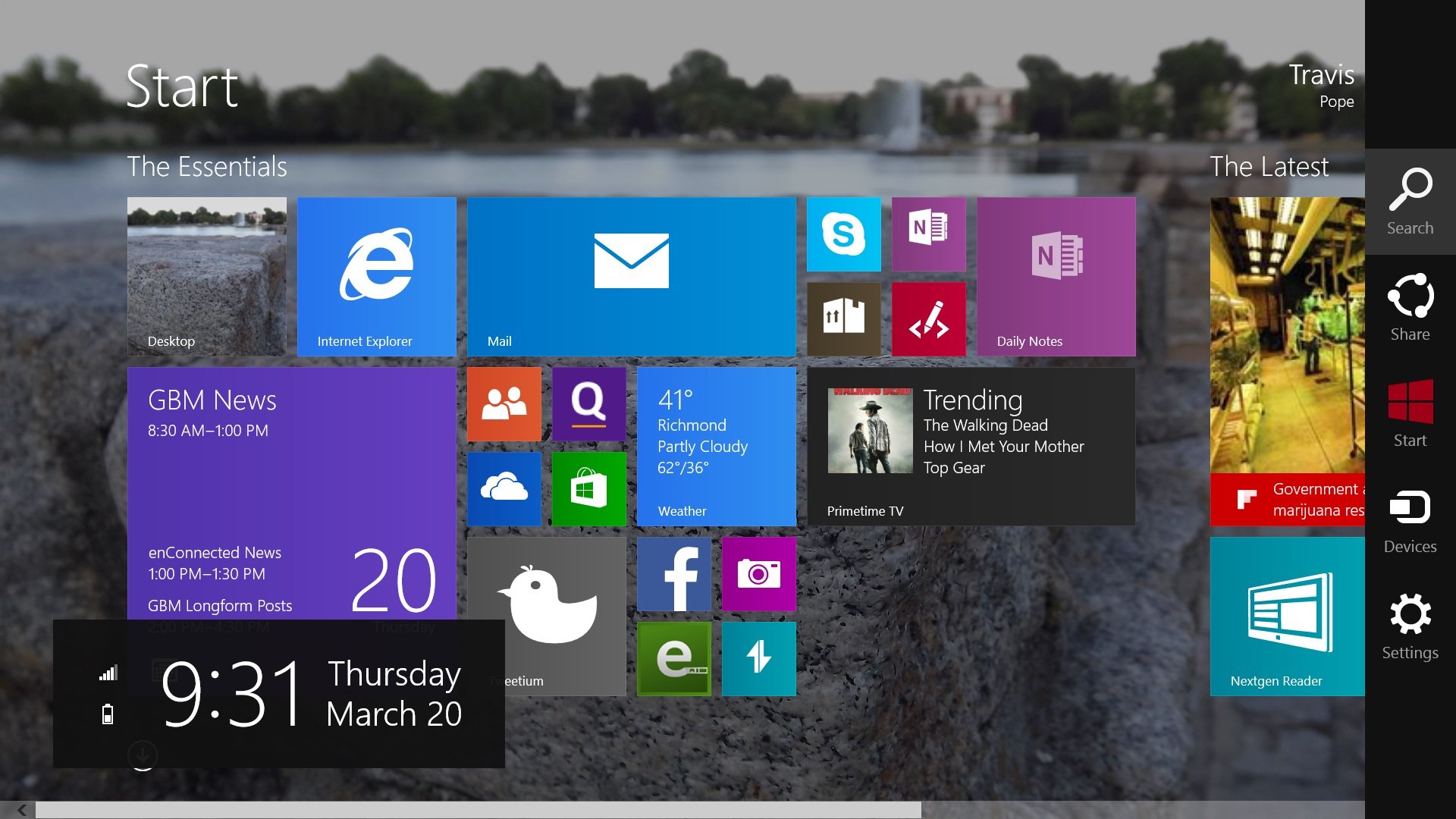Screen dimensions: 1456x819
Task: Click the 9:31 clock time
Action: [x=231, y=693]
